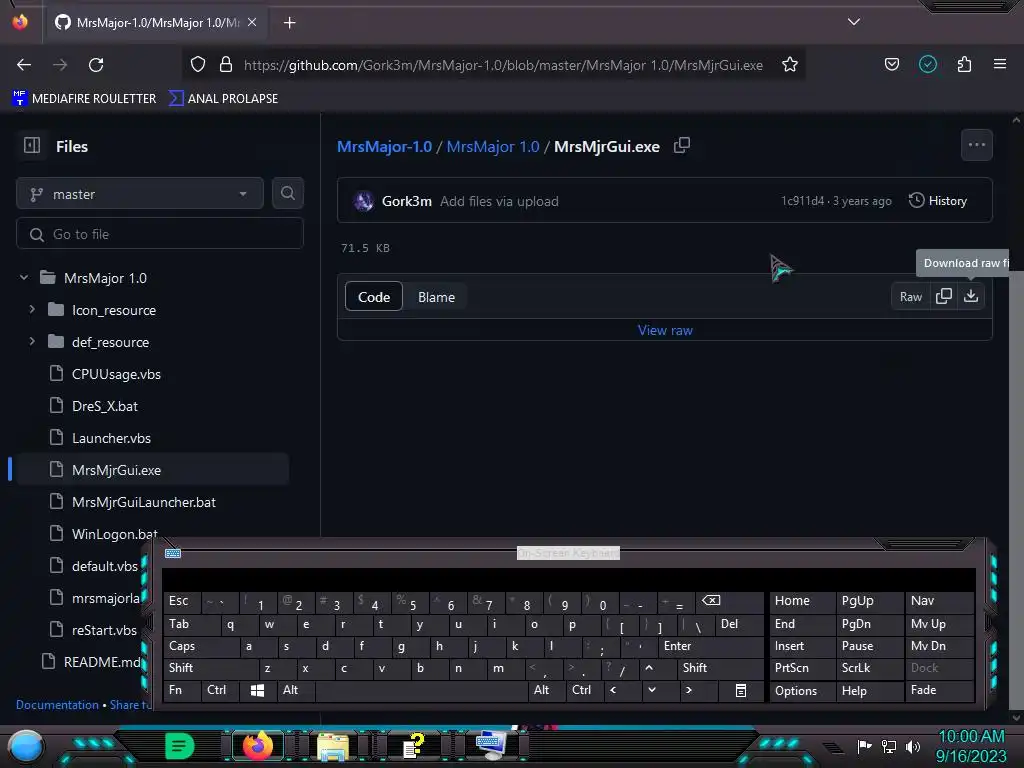This screenshot has width=1024, height=768.
Task: Bookmark this page with star icon
Action: tap(790, 65)
